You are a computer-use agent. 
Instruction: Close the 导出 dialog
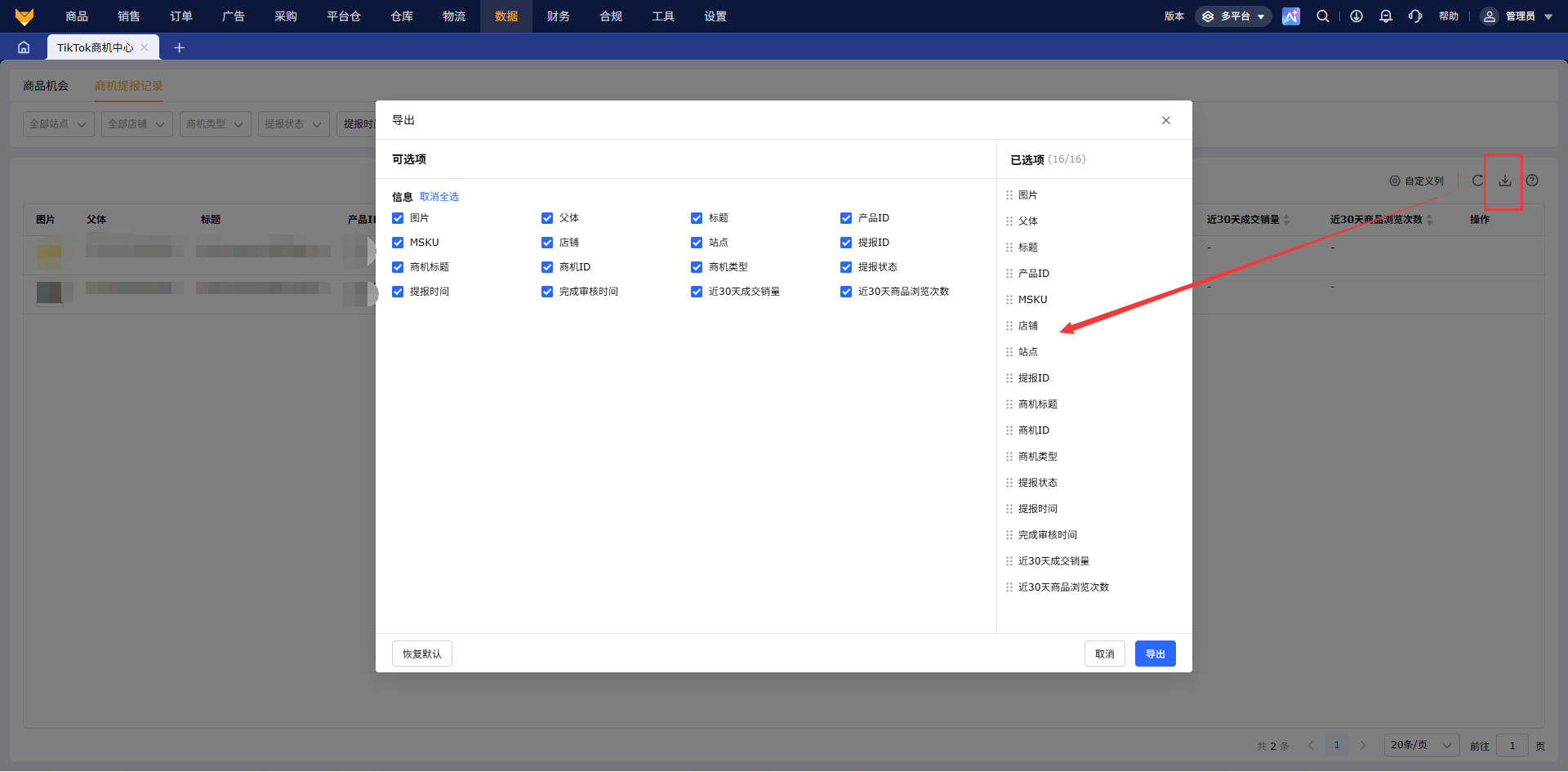pos(1166,120)
